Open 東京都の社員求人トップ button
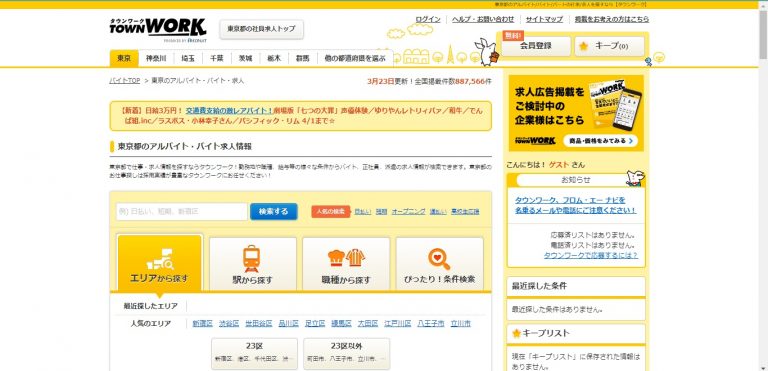 [x=262, y=29]
